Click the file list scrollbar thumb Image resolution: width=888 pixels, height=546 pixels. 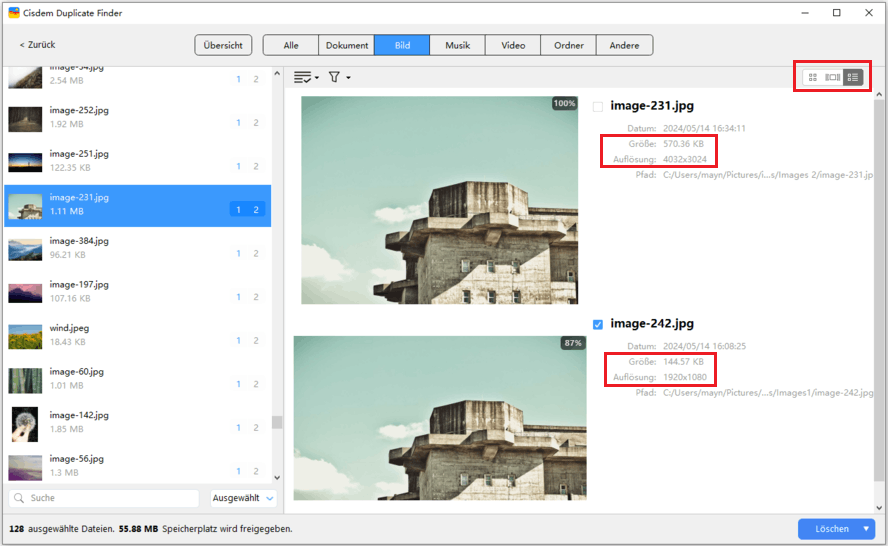coord(277,423)
